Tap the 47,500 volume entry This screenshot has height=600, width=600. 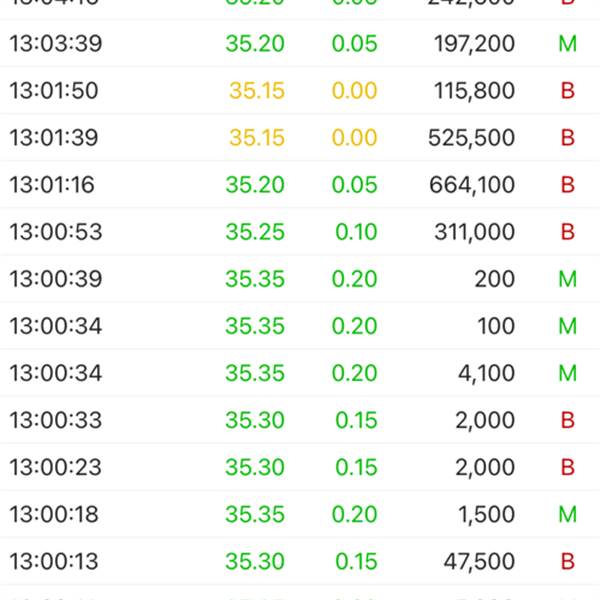[x=479, y=561]
